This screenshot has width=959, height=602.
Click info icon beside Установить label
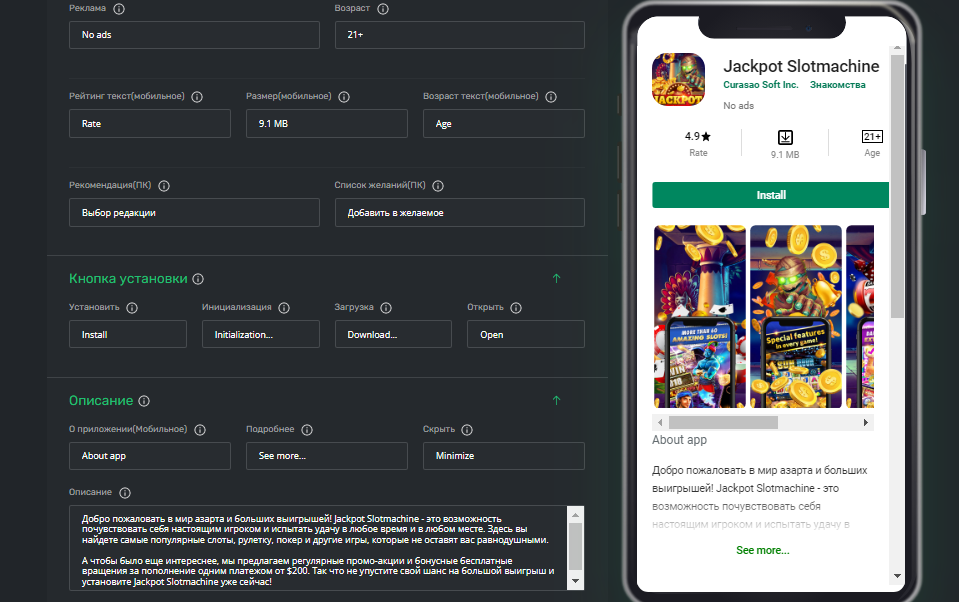132,308
